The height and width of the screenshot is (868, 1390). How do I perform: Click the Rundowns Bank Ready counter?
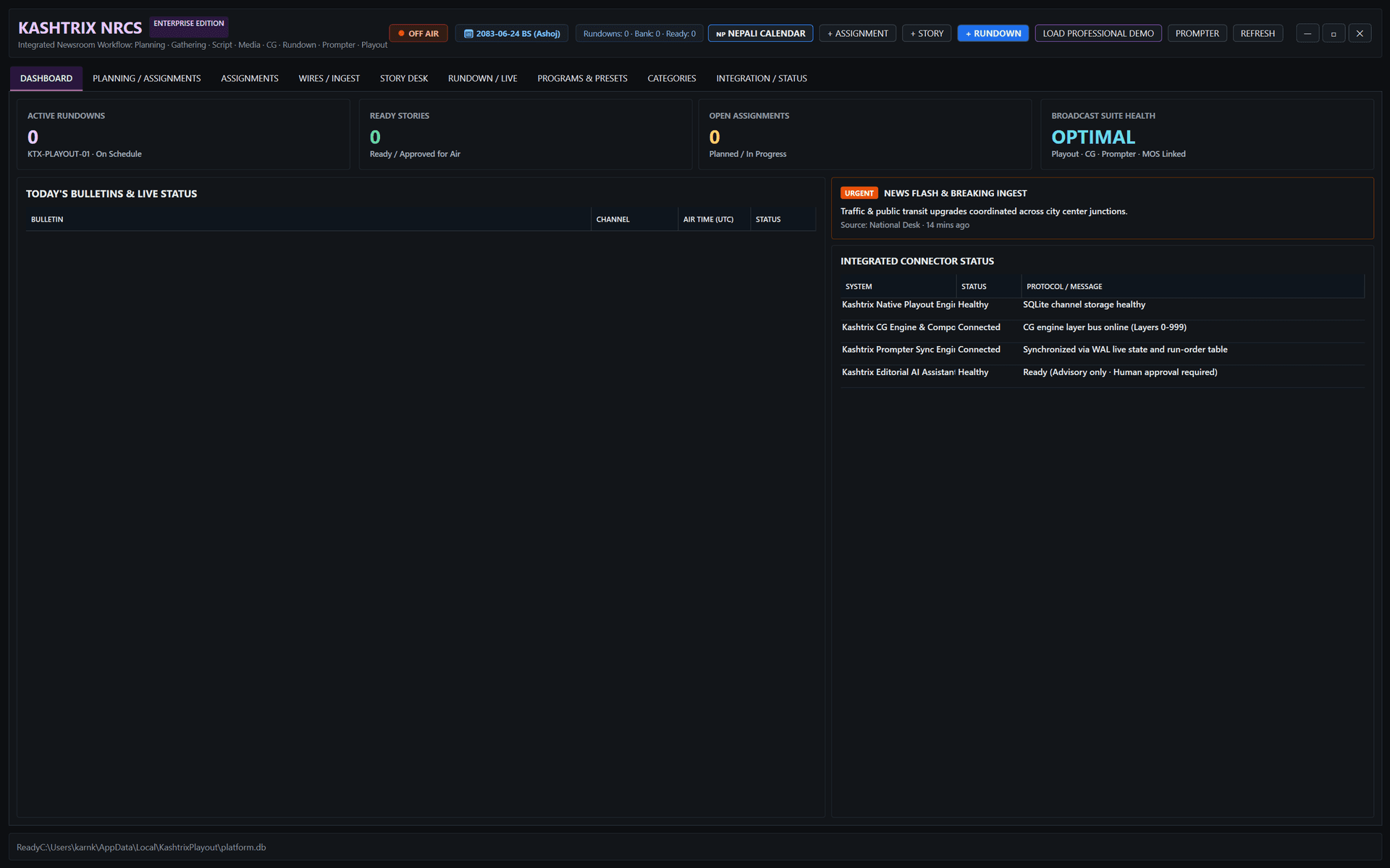639,33
